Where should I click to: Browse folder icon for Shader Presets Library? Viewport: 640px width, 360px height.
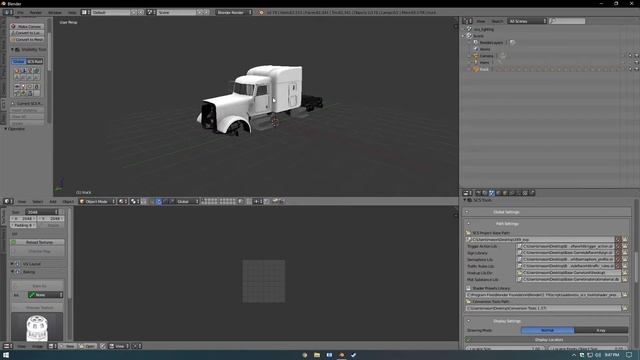(625, 295)
